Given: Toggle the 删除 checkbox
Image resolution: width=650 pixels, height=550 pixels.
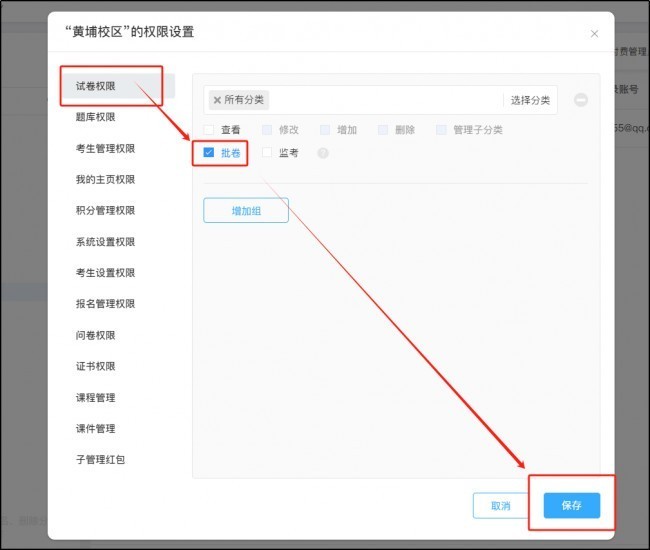Looking at the screenshot, I should (383, 130).
